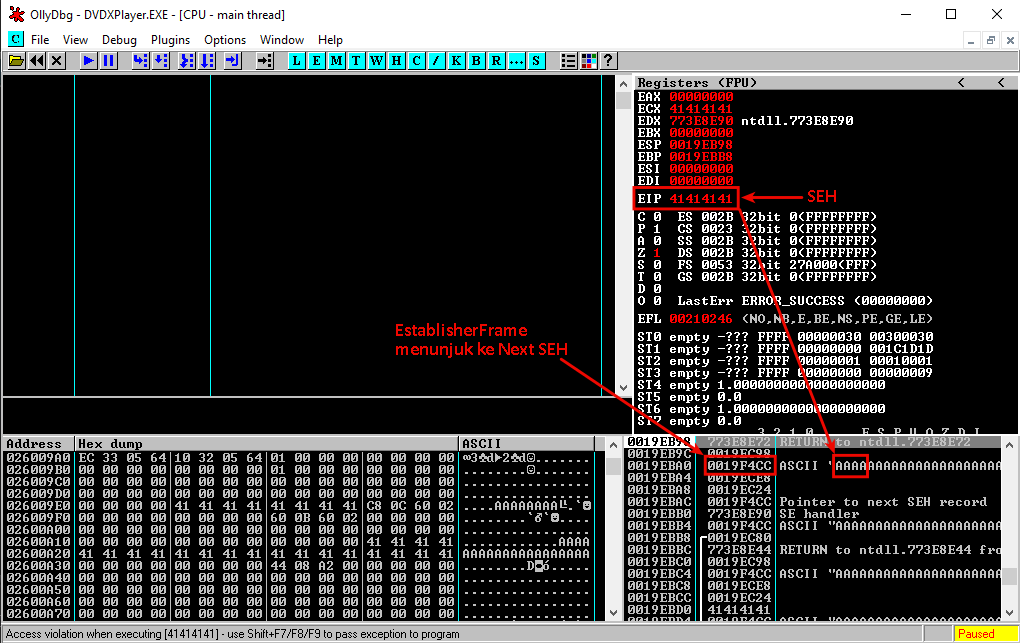Show Handles with the H button

pos(397,61)
